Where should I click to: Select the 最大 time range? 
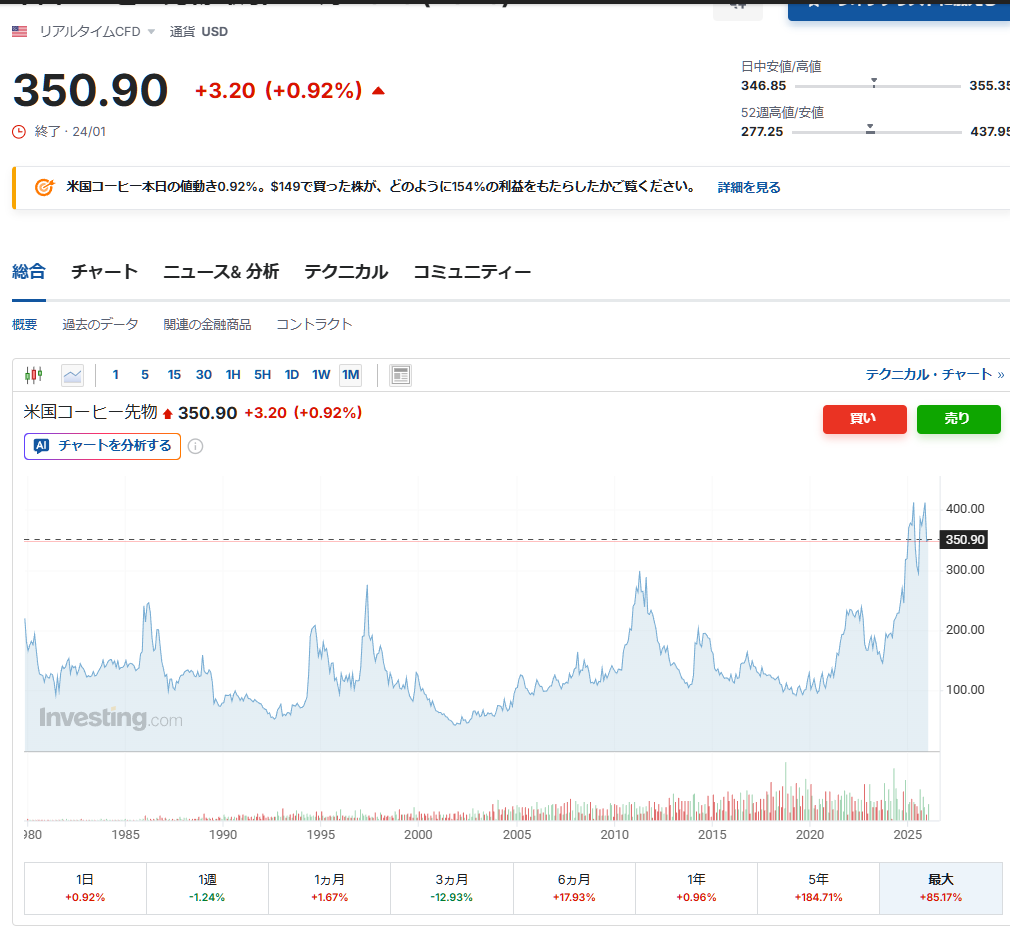point(940,887)
